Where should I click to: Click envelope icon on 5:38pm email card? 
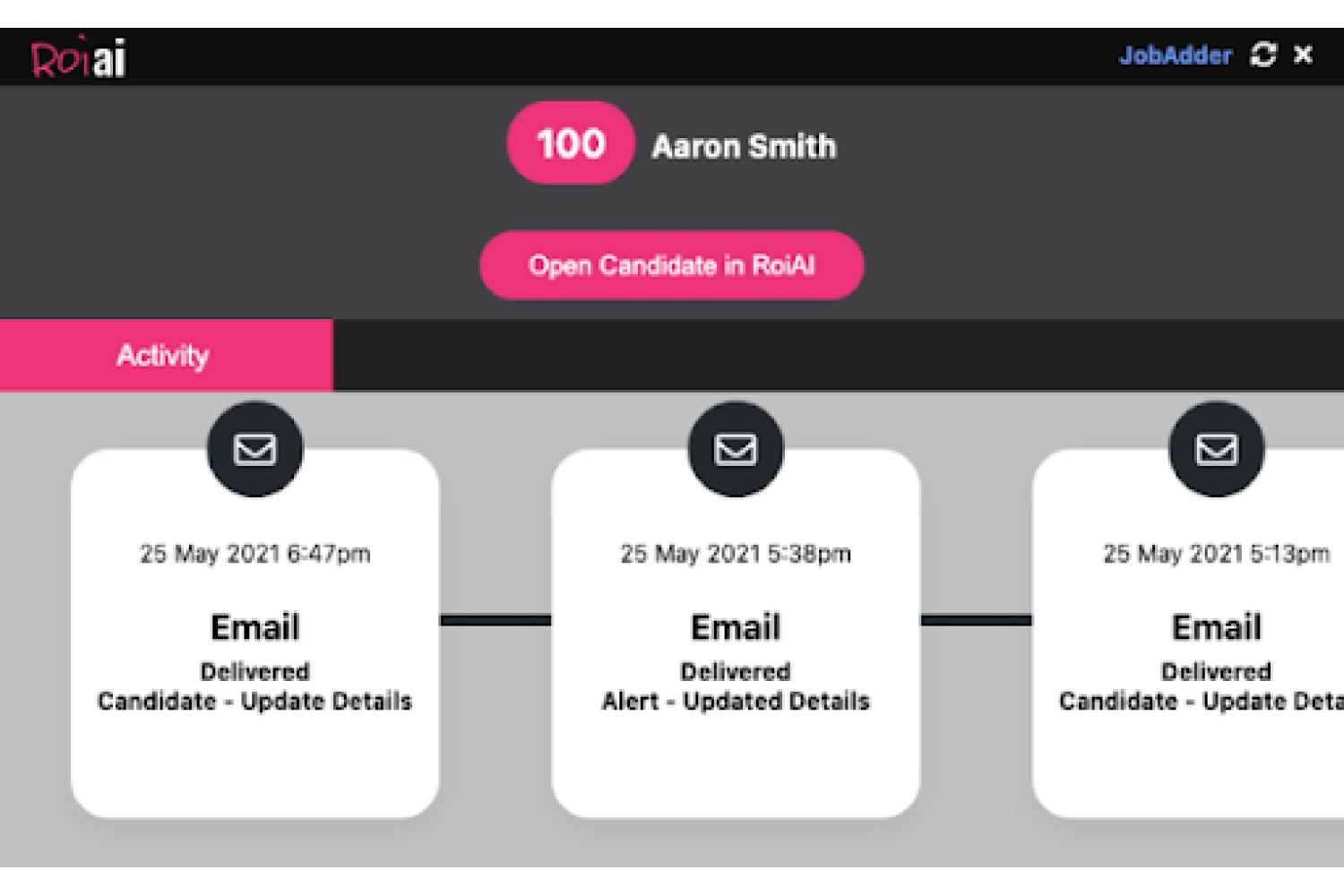click(x=736, y=449)
